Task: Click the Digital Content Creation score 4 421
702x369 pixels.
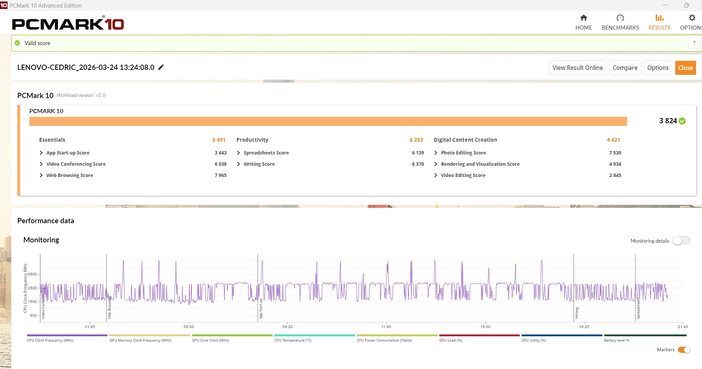Action: click(x=614, y=140)
